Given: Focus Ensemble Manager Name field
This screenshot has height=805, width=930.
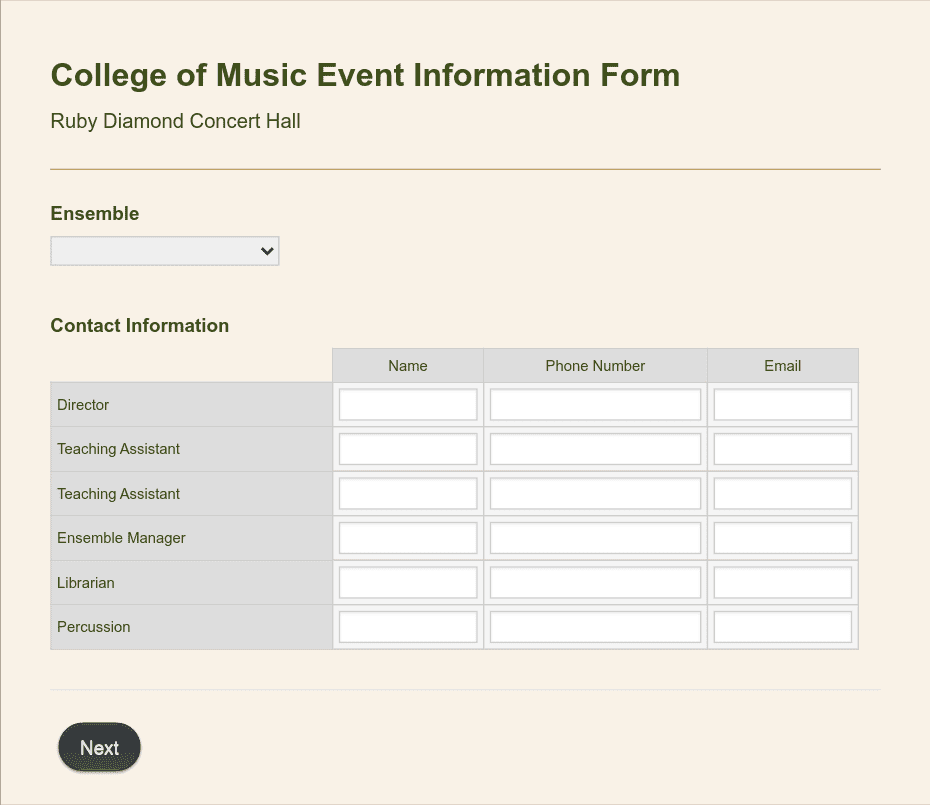Looking at the screenshot, I should (408, 538).
